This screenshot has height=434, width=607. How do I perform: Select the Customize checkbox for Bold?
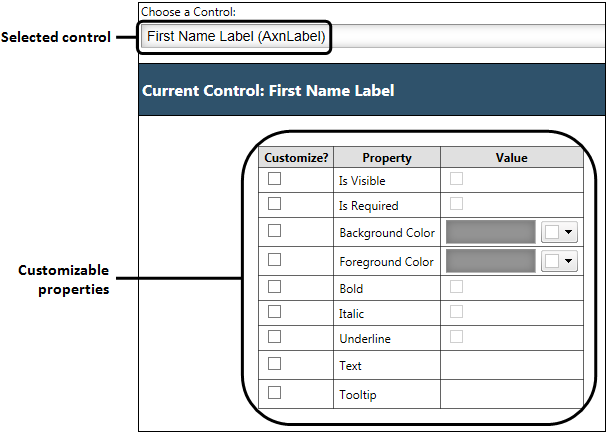(x=274, y=287)
